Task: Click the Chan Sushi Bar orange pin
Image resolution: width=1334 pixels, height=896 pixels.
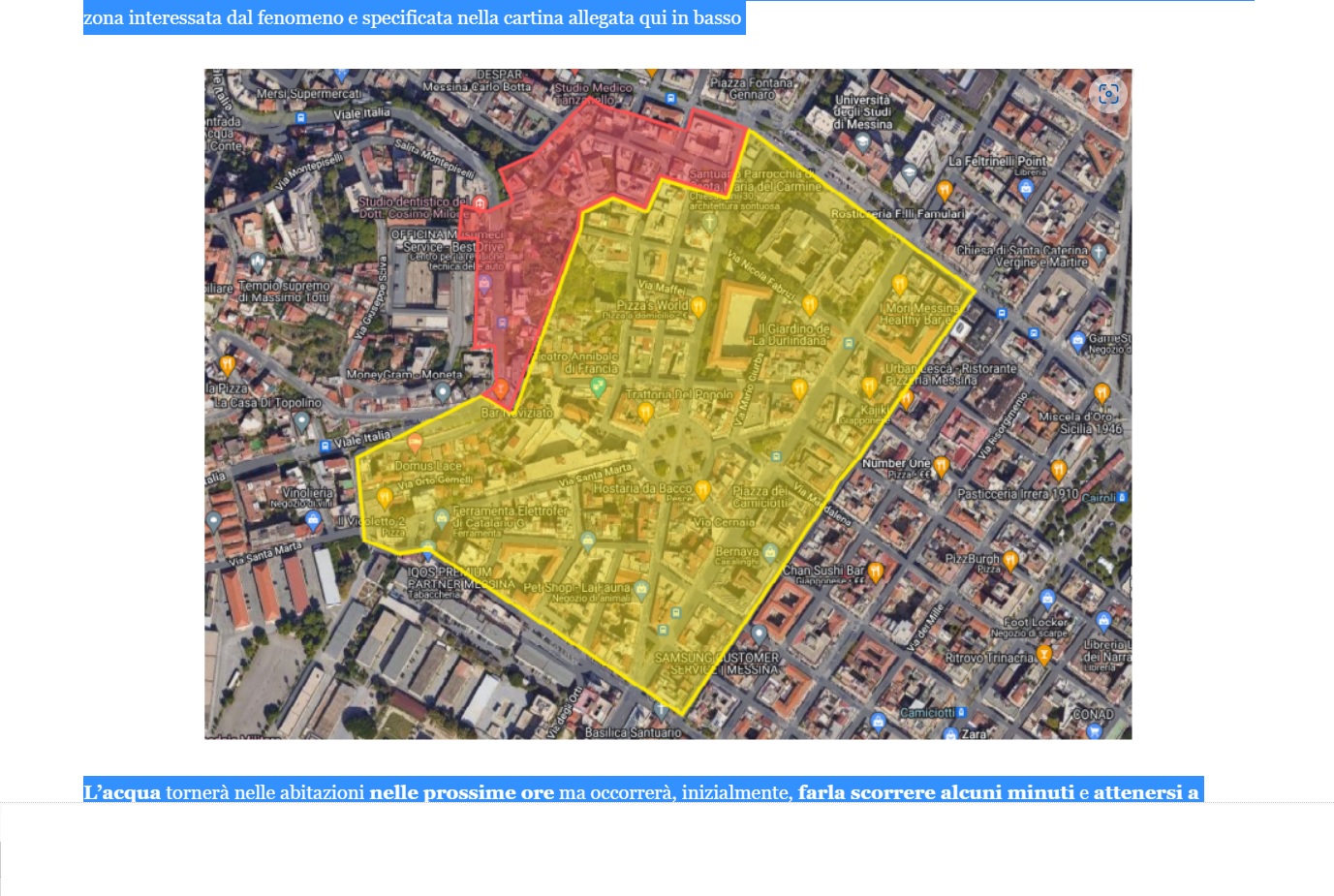Action: point(875,572)
